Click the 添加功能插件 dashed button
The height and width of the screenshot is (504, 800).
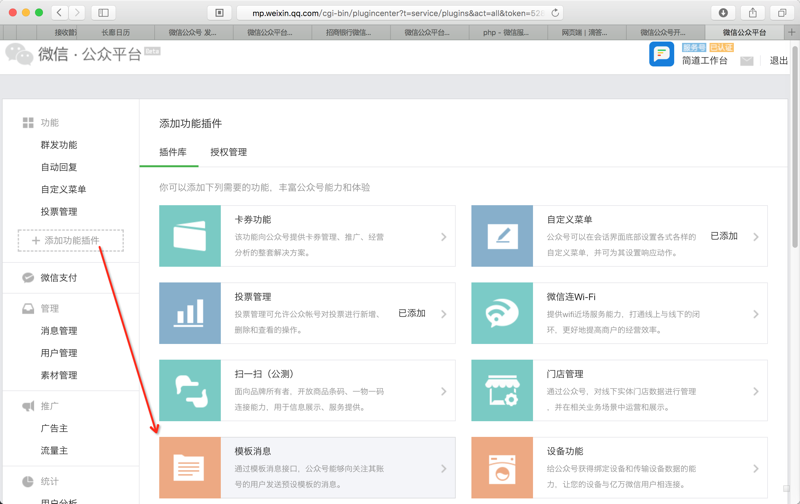(71, 240)
